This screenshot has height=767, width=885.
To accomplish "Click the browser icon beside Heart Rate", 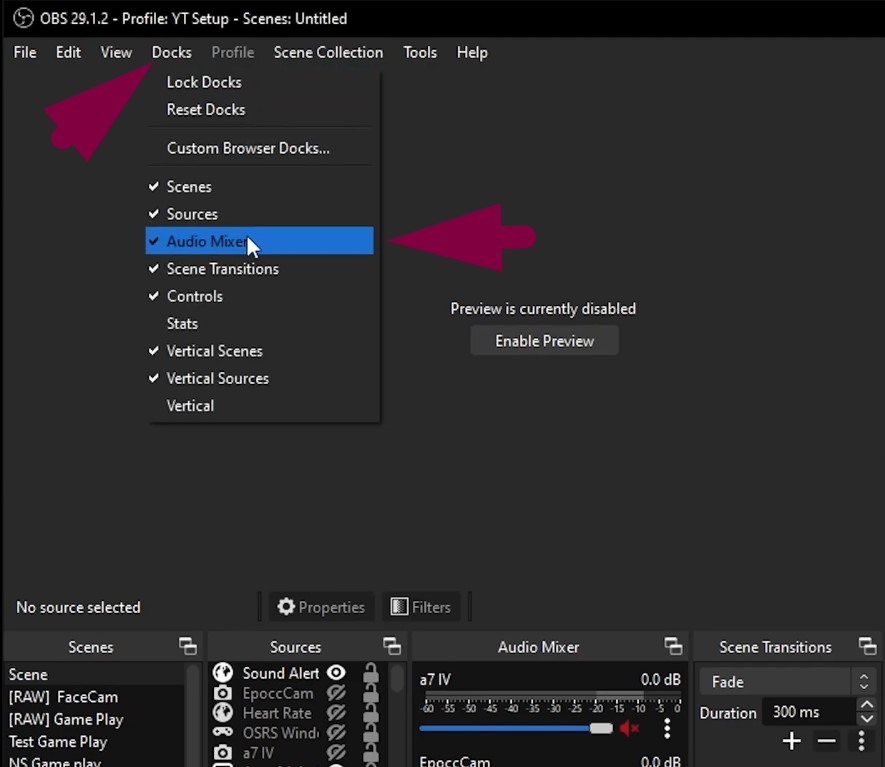I will tap(223, 713).
